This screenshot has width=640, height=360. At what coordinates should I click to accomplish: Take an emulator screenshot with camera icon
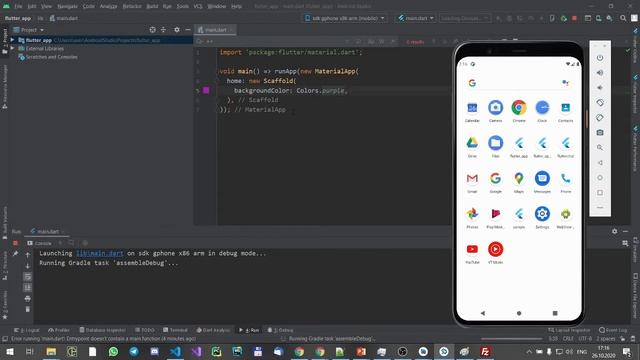(600, 133)
